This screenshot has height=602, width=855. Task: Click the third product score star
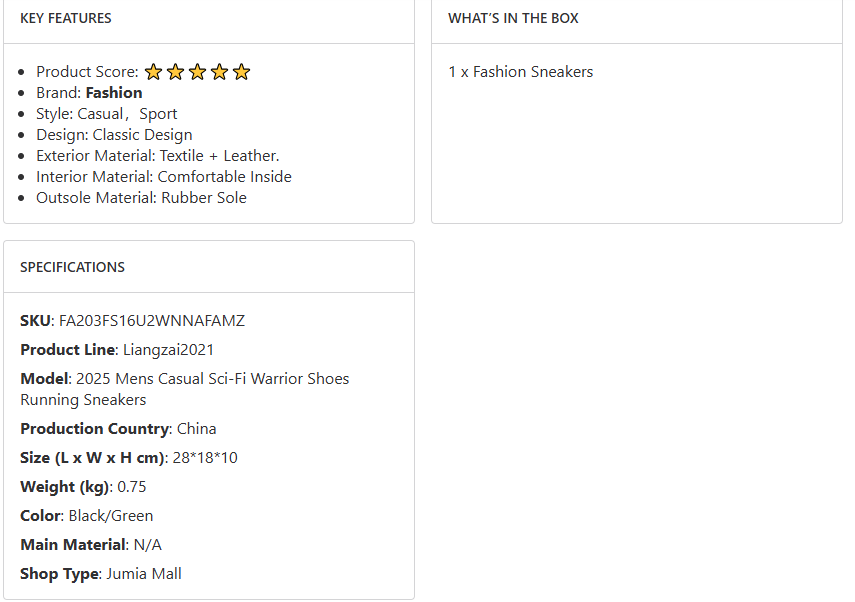pyautogui.click(x=197, y=72)
